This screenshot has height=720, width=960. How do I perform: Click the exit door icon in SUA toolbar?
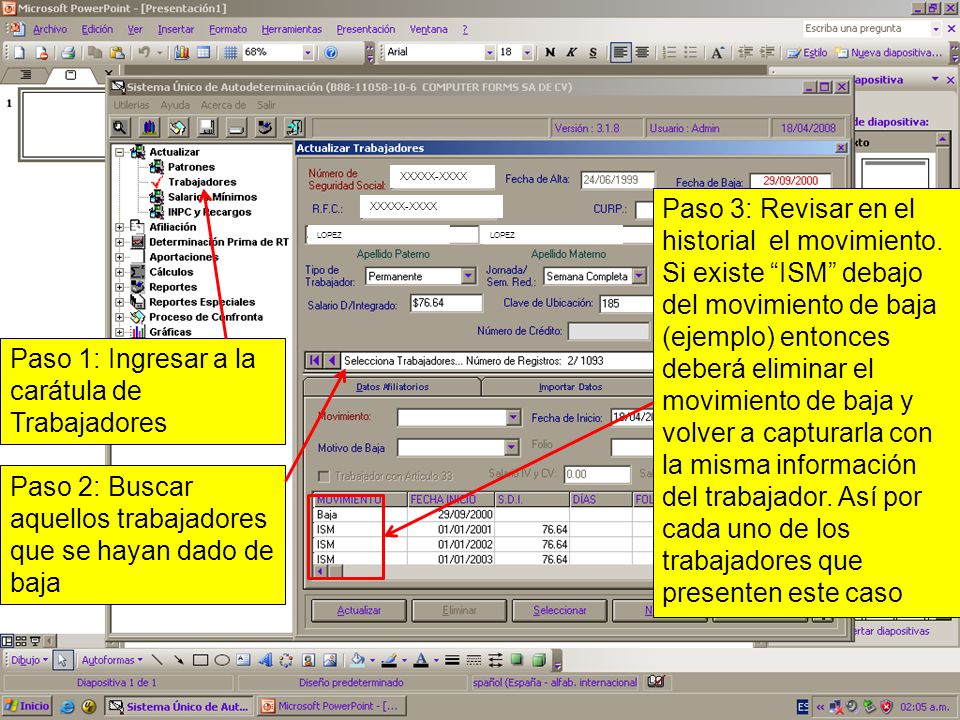point(294,127)
